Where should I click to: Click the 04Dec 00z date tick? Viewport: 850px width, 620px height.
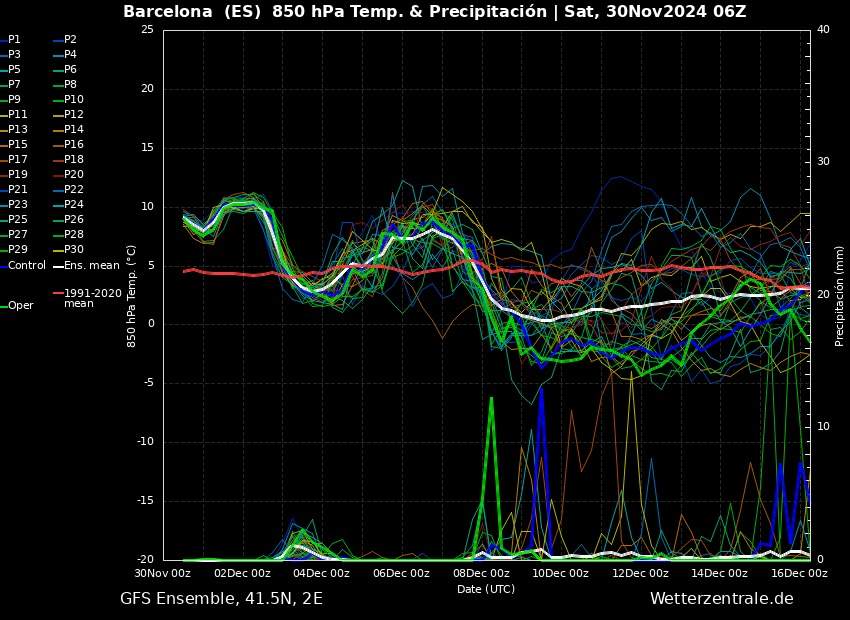[x=322, y=573]
